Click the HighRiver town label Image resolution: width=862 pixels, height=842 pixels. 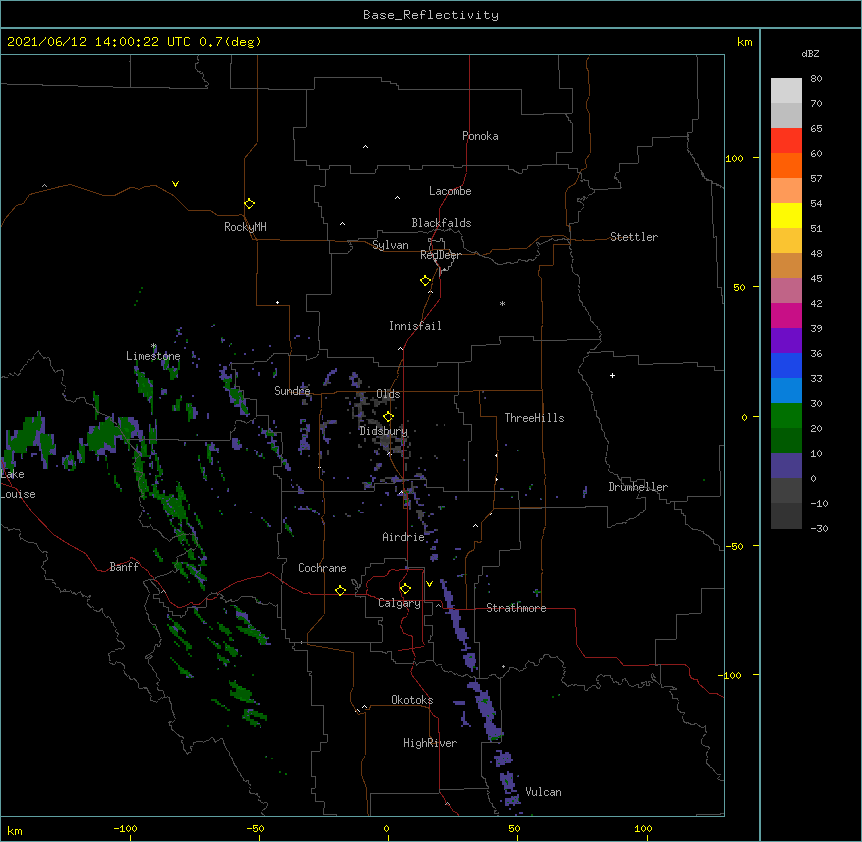click(430, 743)
